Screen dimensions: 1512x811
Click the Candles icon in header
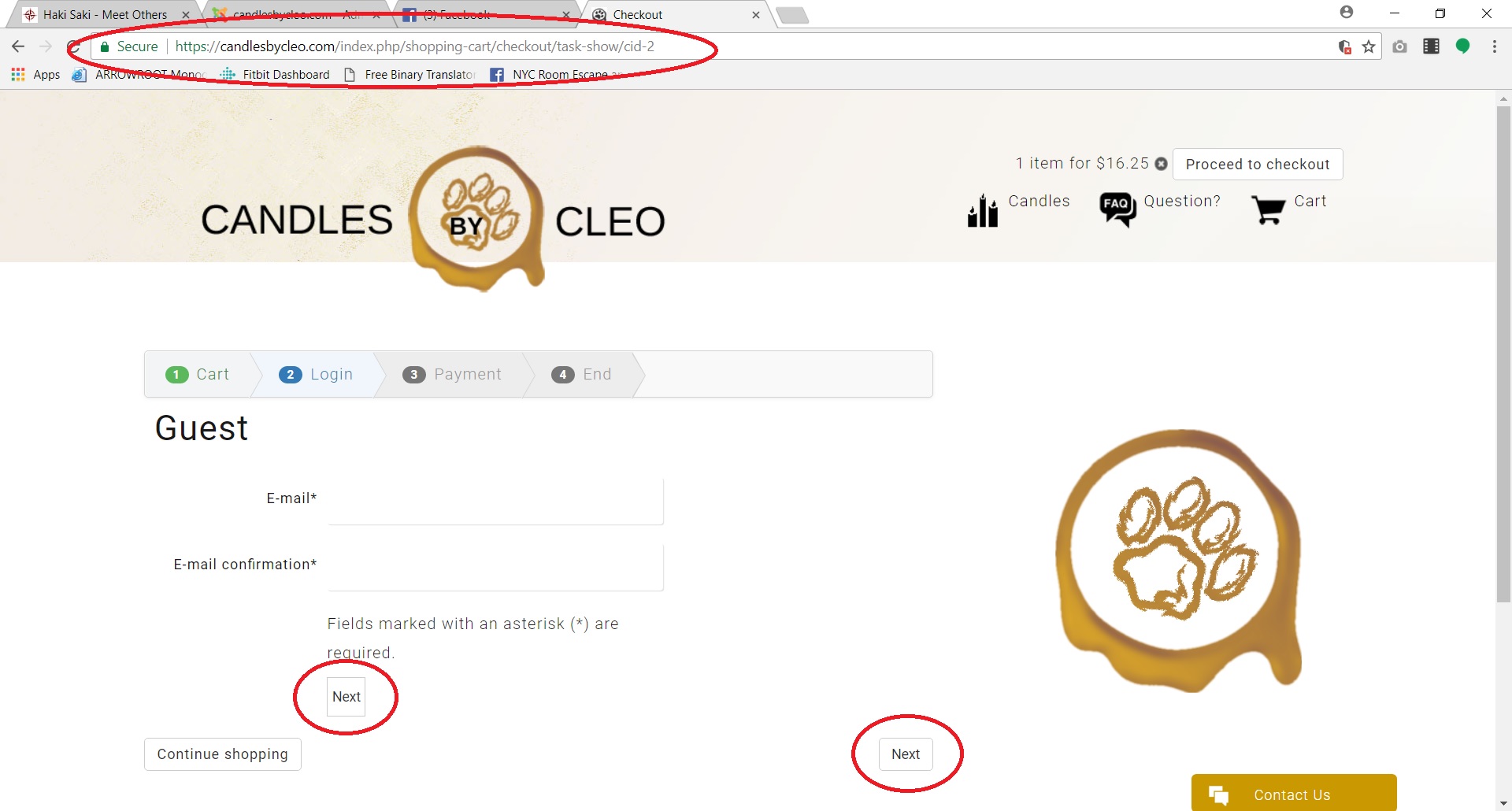pyautogui.click(x=983, y=211)
